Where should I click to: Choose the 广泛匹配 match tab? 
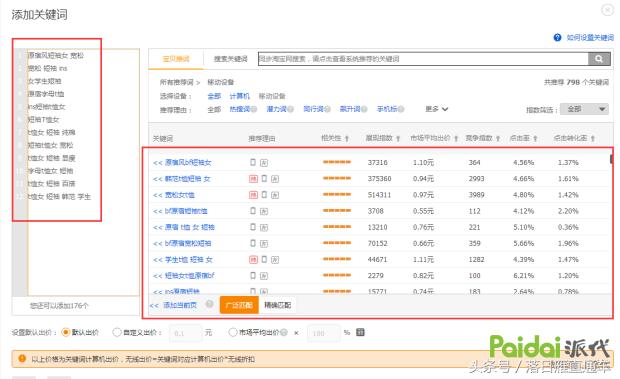pos(239,305)
